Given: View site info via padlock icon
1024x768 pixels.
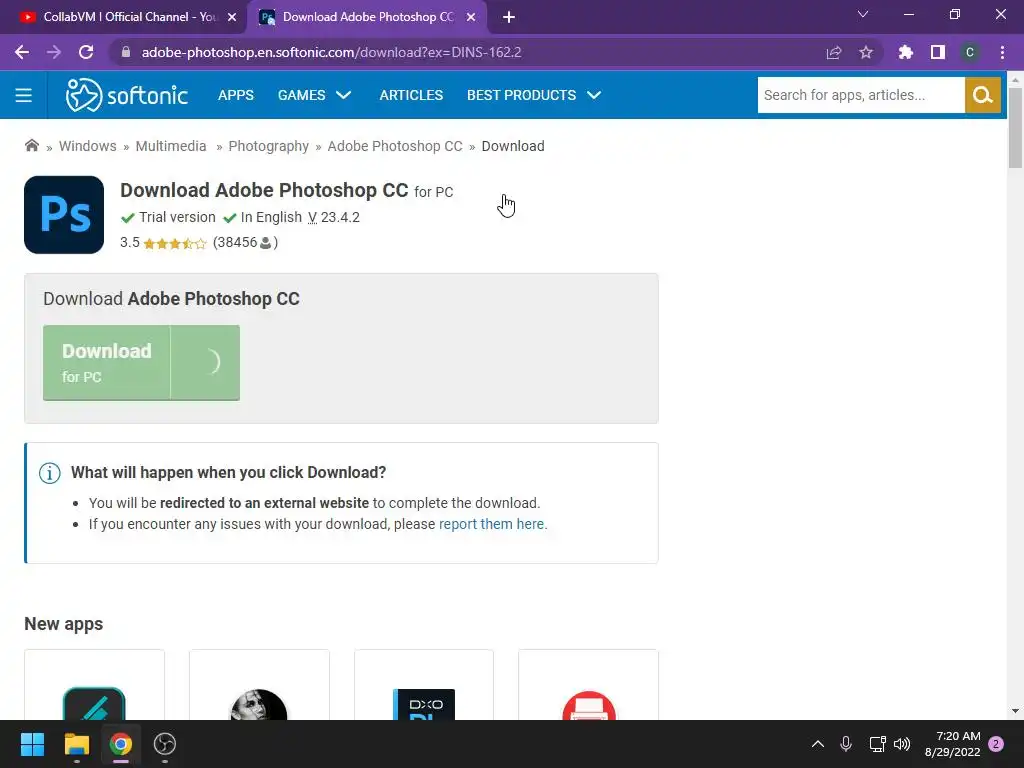Looking at the screenshot, I should 126,52.
